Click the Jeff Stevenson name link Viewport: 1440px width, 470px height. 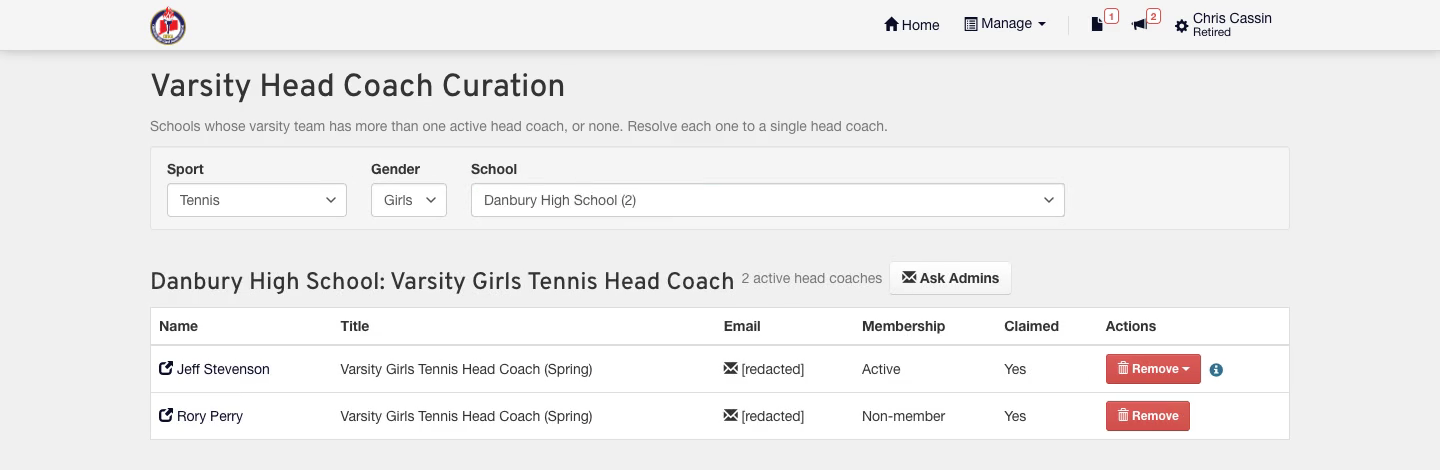click(223, 369)
